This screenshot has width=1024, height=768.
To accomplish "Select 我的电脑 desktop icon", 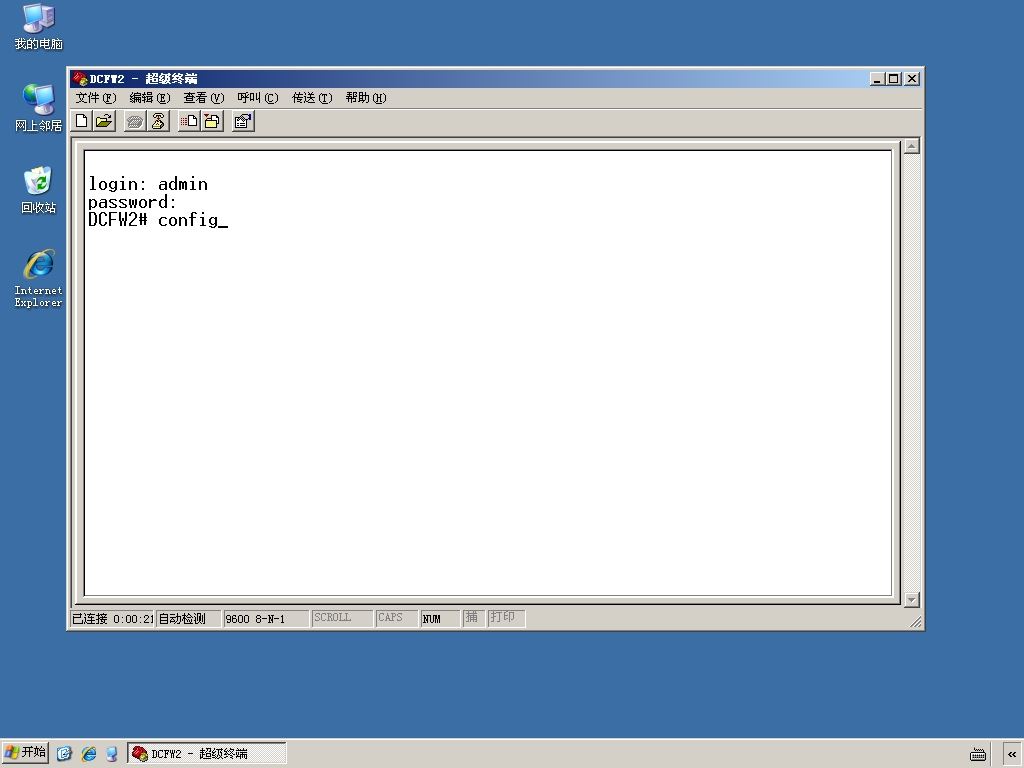I will (x=39, y=27).
